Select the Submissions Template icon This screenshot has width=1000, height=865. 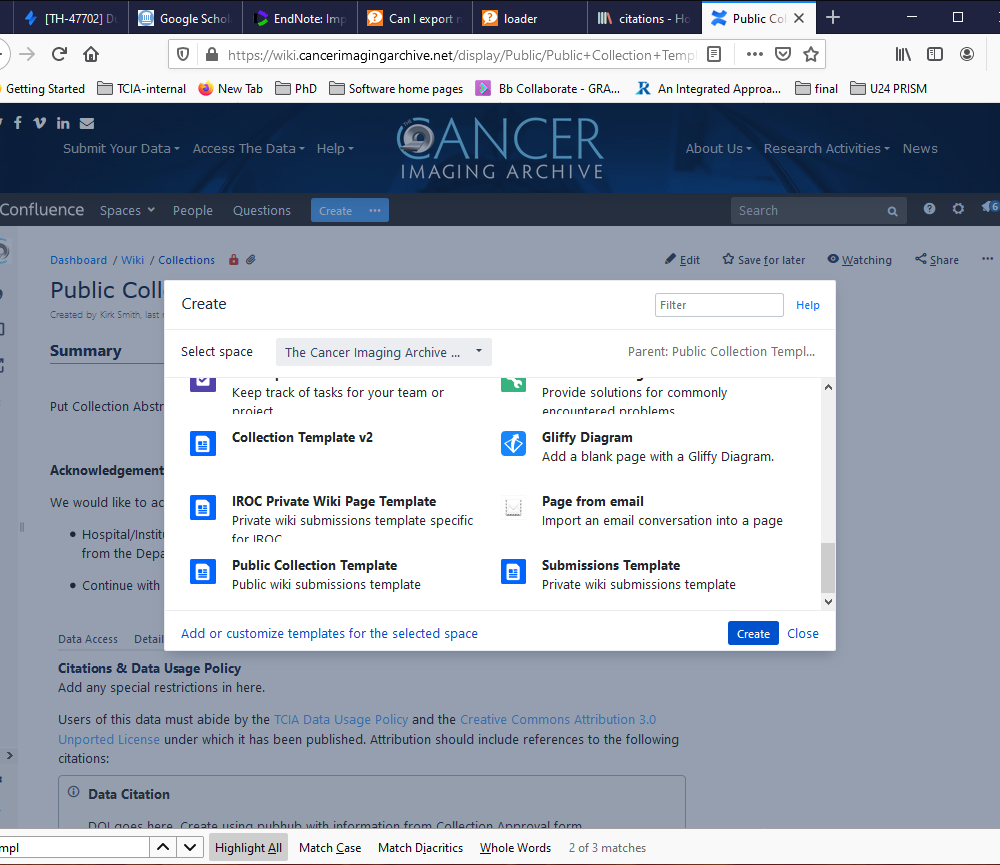coord(513,572)
